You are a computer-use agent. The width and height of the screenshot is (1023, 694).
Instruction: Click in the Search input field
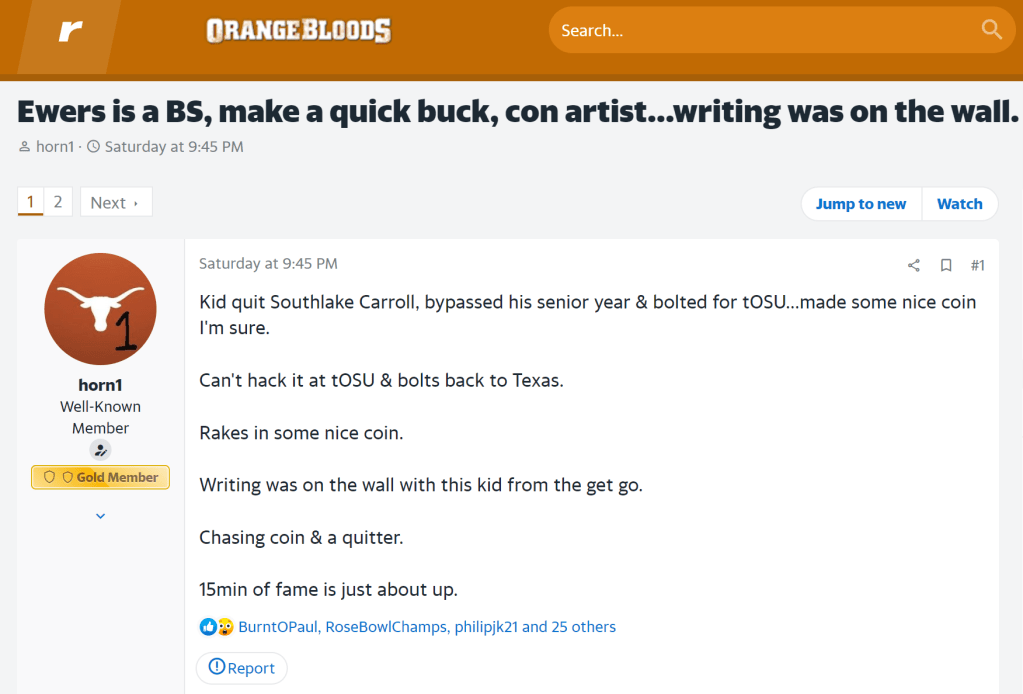click(x=760, y=30)
